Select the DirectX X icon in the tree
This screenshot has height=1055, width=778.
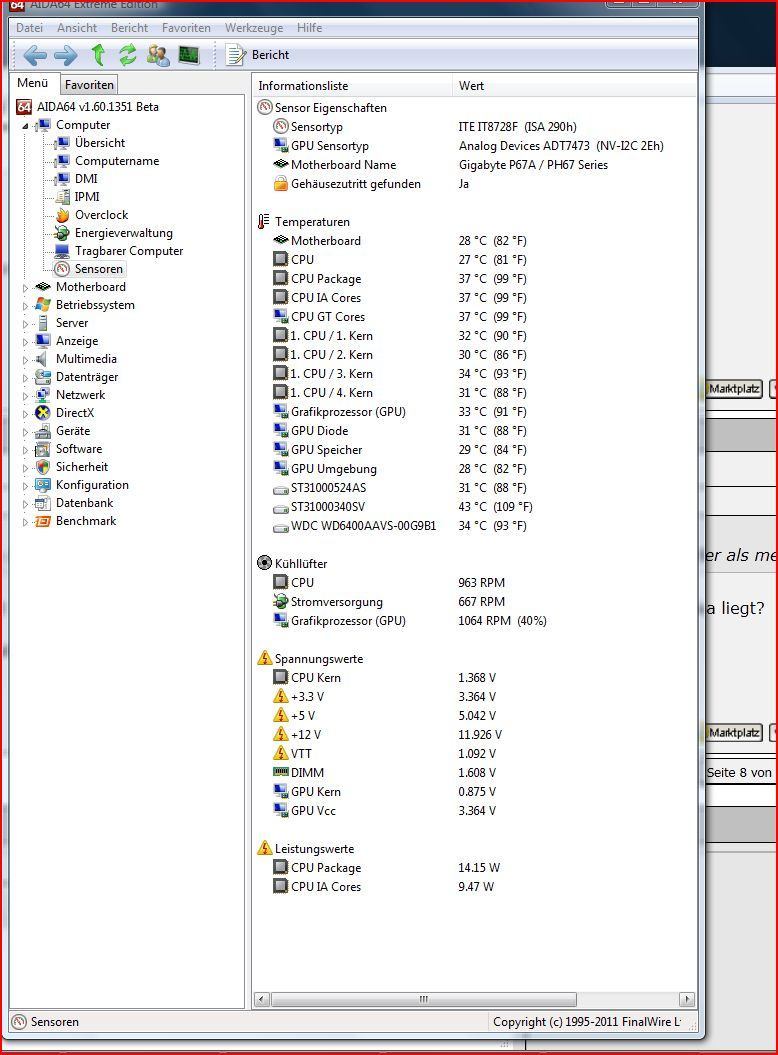(x=43, y=412)
